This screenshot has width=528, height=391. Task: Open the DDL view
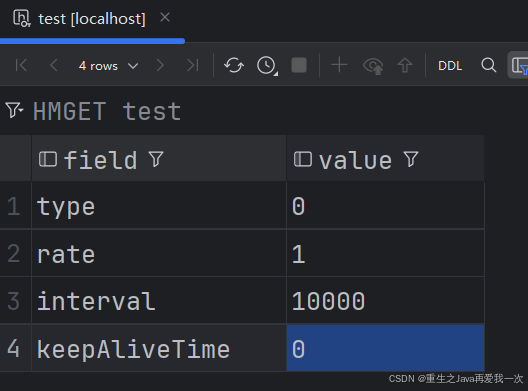click(x=450, y=66)
